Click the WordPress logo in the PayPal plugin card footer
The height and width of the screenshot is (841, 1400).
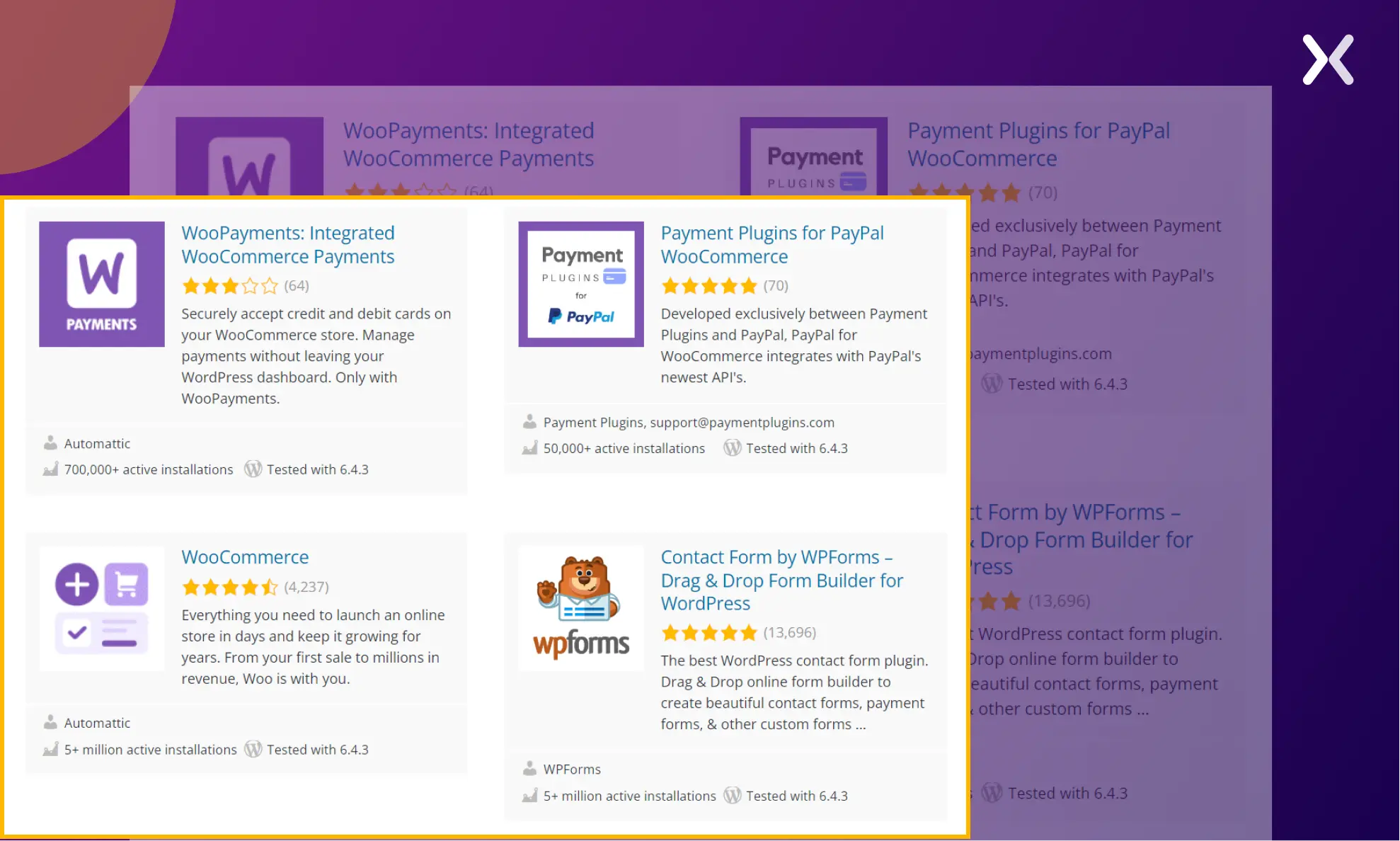point(733,447)
